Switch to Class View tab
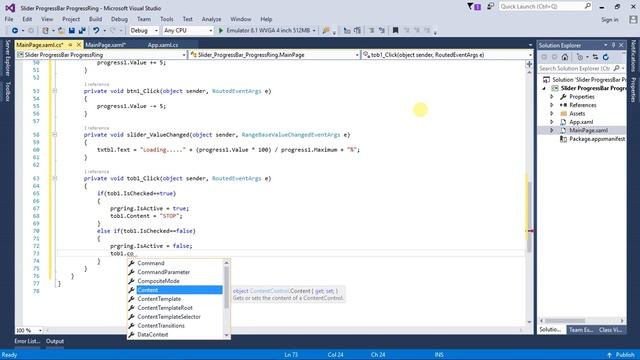 (x=611, y=330)
